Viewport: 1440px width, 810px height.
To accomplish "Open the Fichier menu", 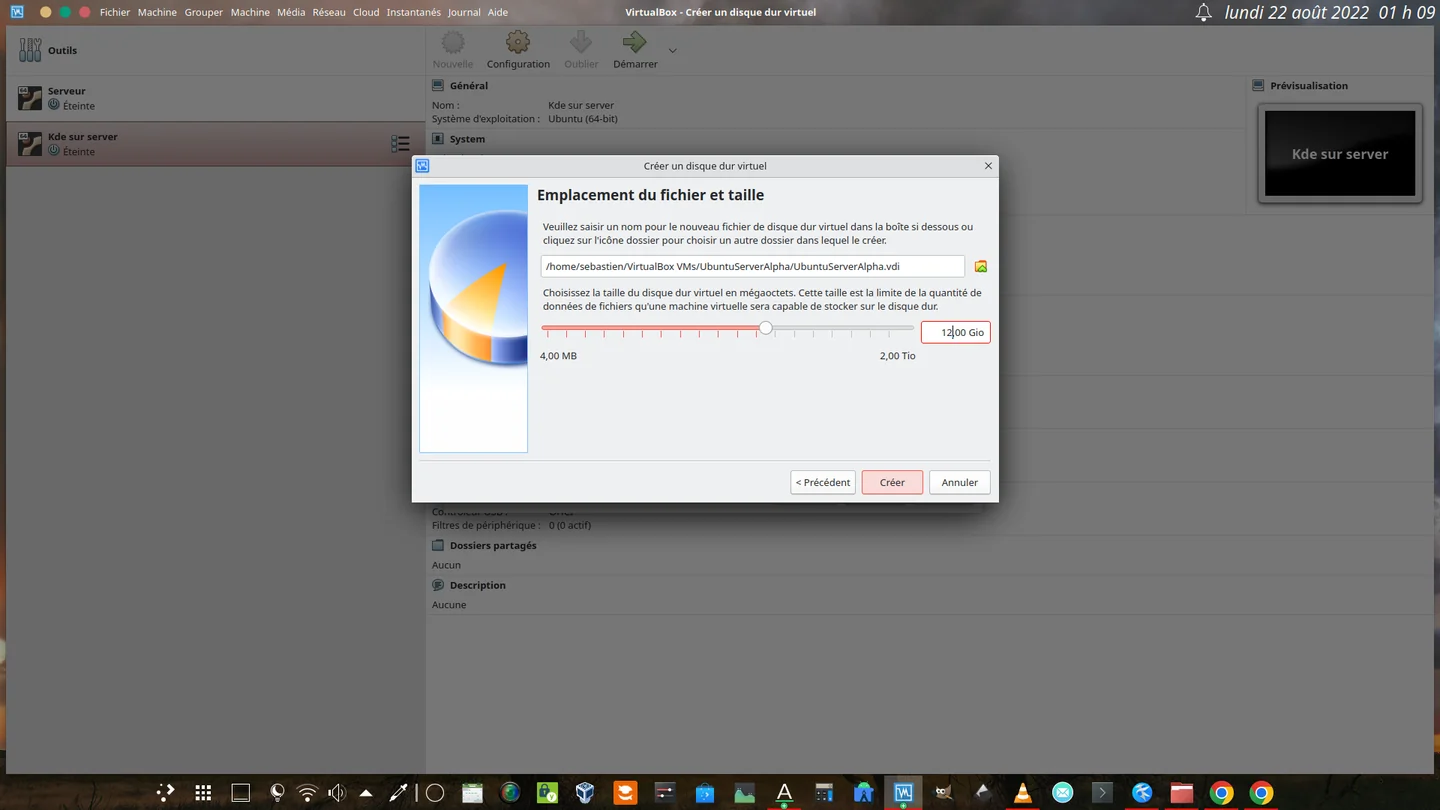I will click(x=115, y=12).
